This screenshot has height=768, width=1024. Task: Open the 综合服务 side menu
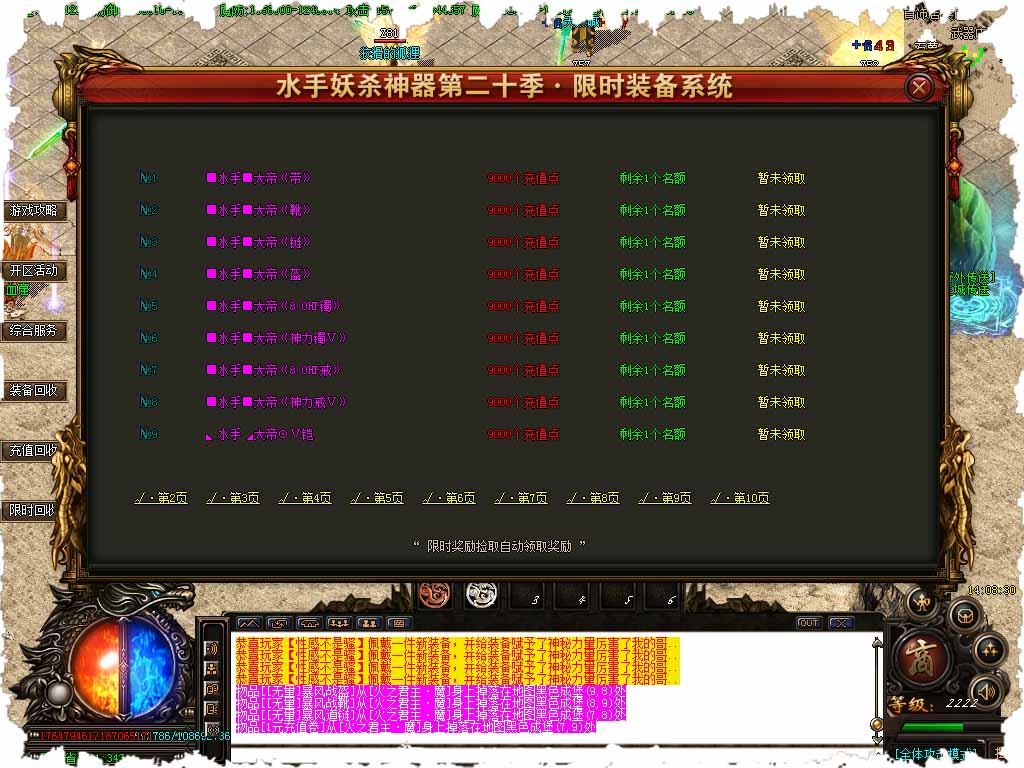[x=34, y=331]
